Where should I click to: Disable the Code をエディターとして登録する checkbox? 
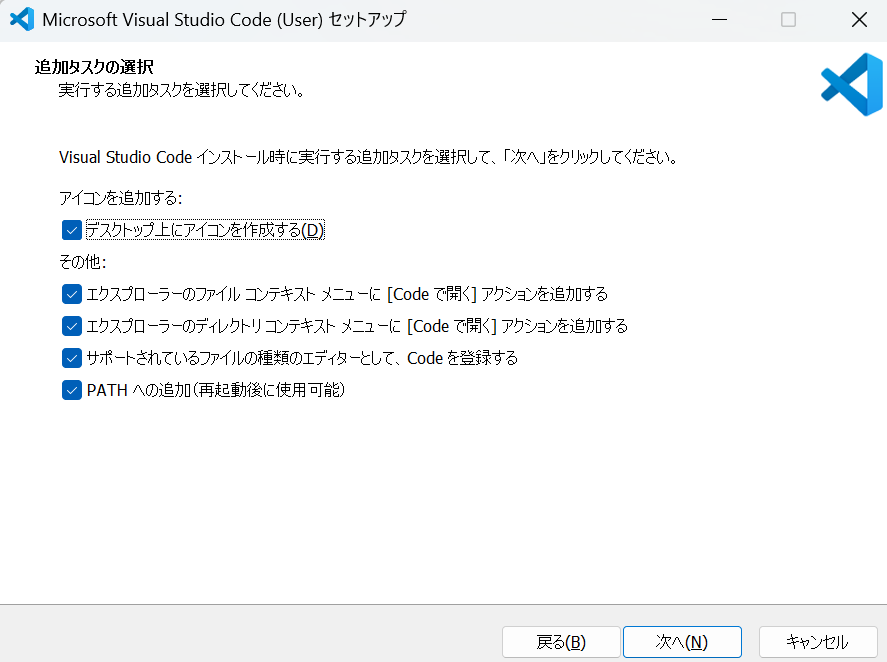tap(71, 358)
